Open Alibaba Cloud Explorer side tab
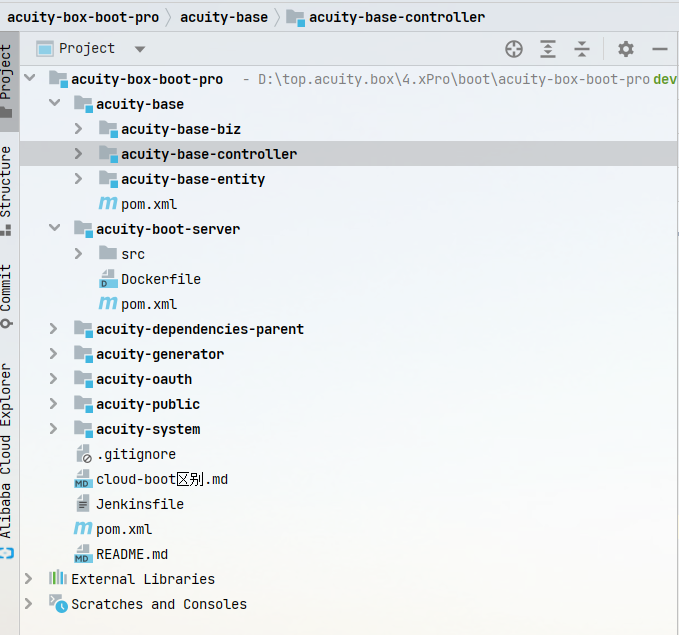The image size is (679, 635). pyautogui.click(x=8, y=450)
